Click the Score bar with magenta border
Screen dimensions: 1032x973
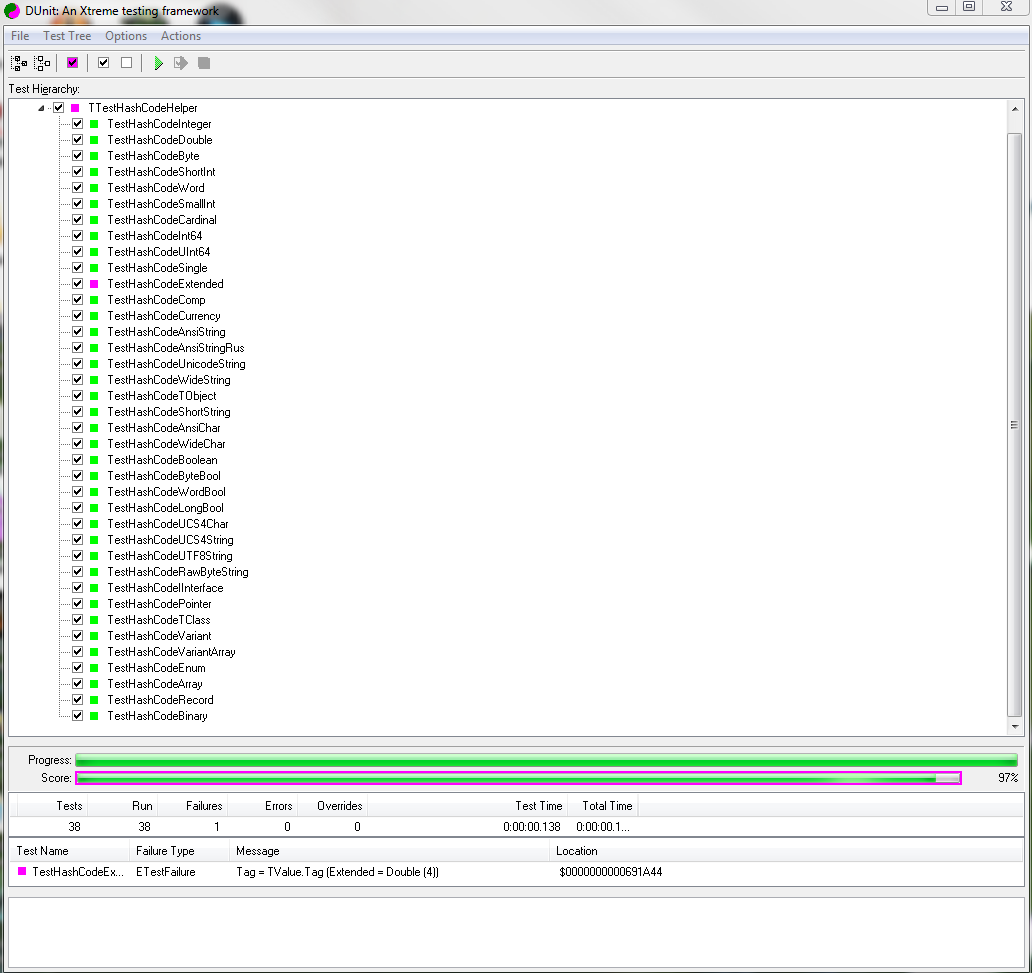518,778
